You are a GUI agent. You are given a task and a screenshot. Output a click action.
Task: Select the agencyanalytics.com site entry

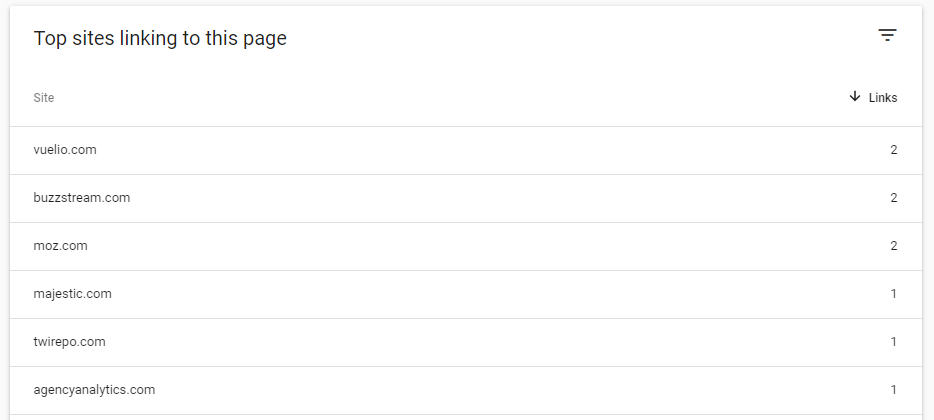click(95, 390)
